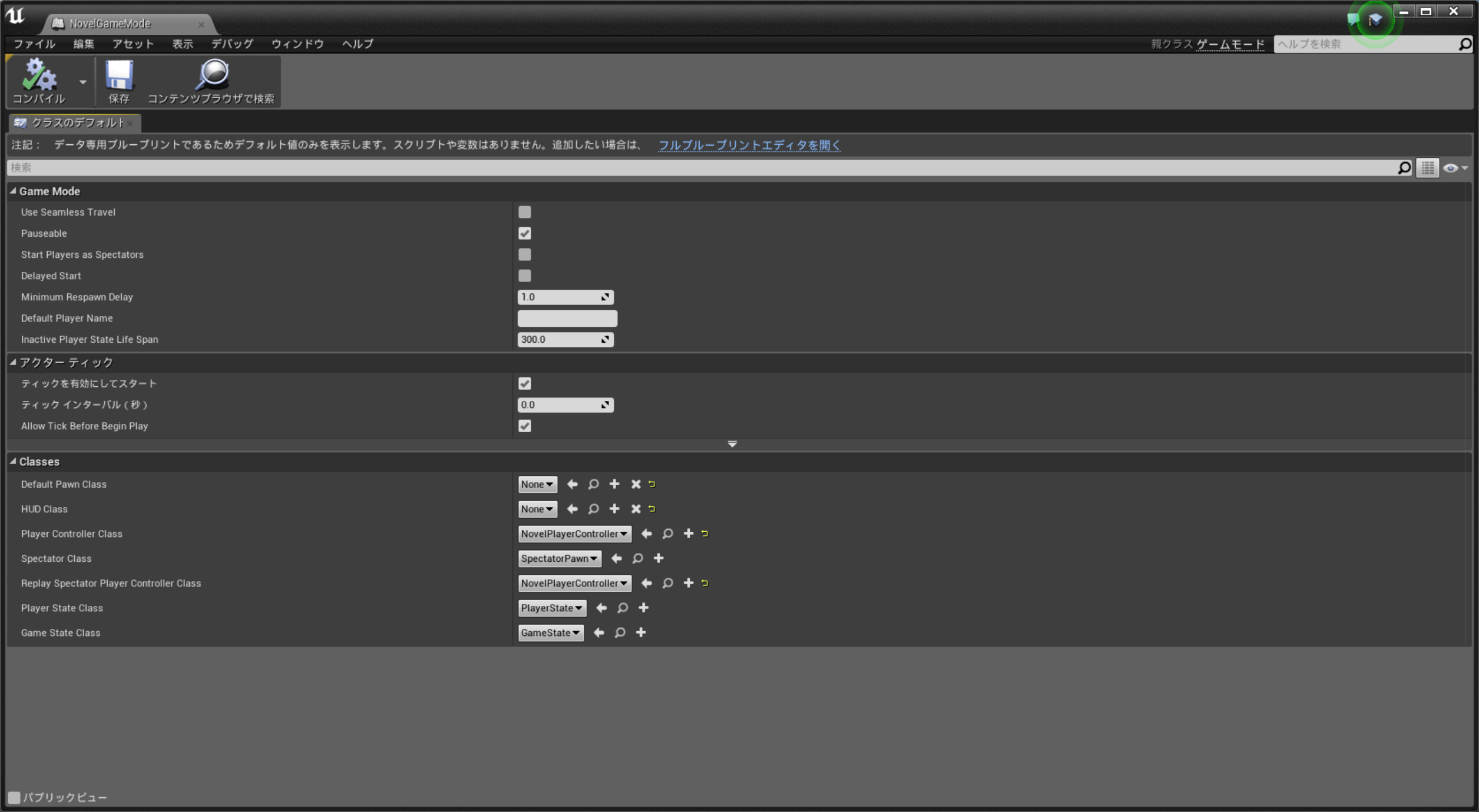Open the ウィンドウ menu

297,44
